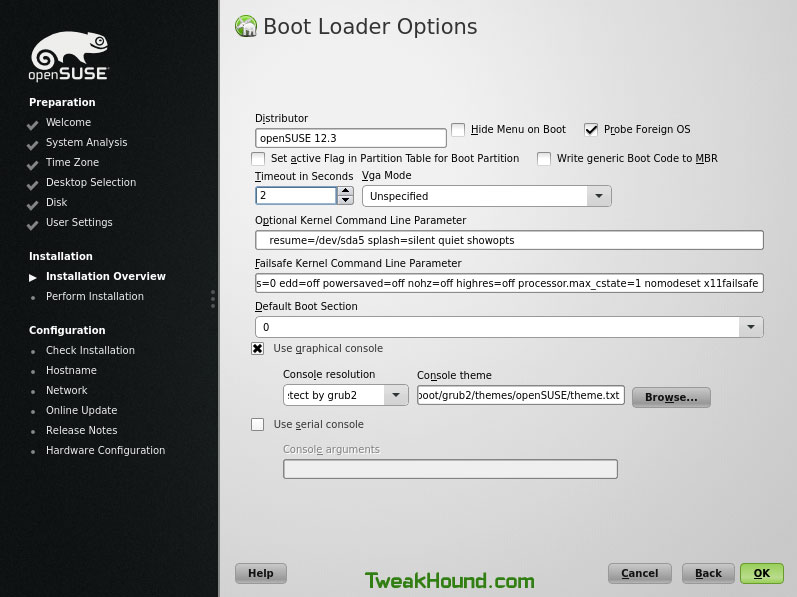Click the Optional Kernel Command Line Parameter field
797x597 pixels.
click(x=509, y=240)
